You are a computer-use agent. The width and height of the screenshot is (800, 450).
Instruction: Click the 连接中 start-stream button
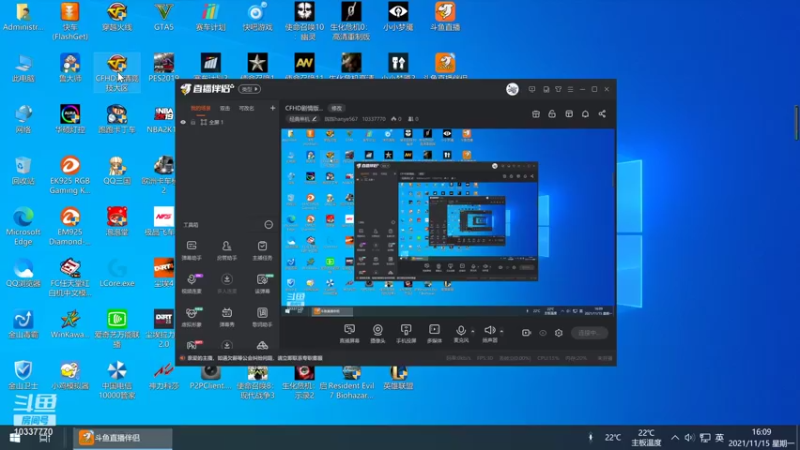[x=589, y=333]
